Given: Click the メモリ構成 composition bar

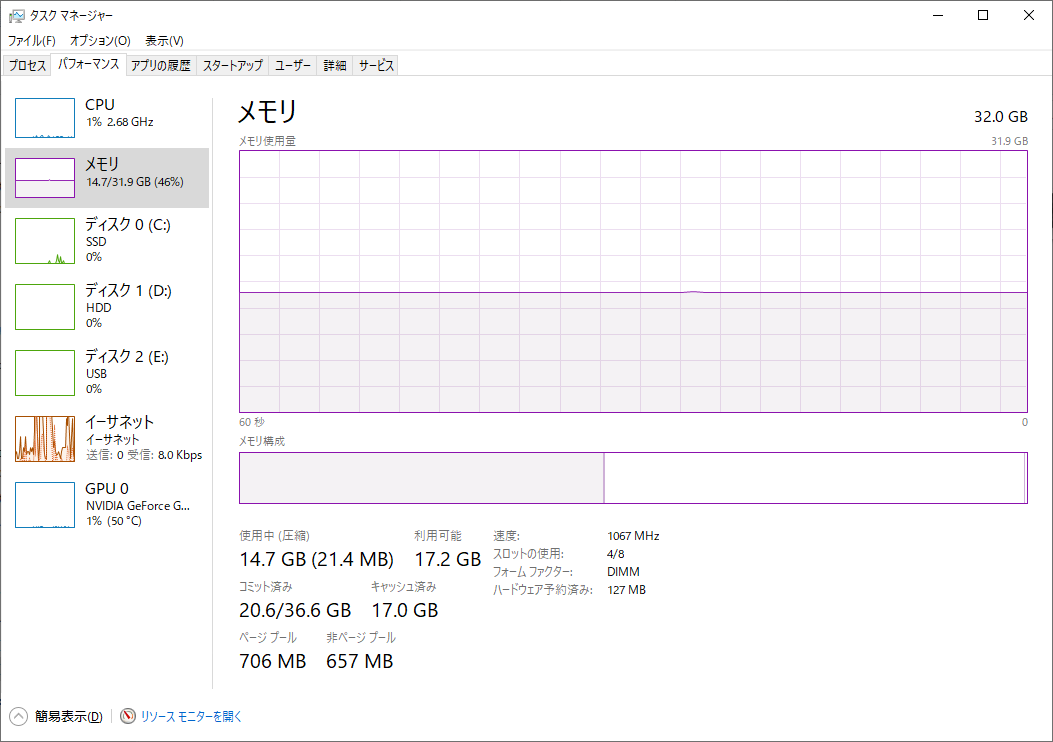Looking at the screenshot, I should [632, 478].
